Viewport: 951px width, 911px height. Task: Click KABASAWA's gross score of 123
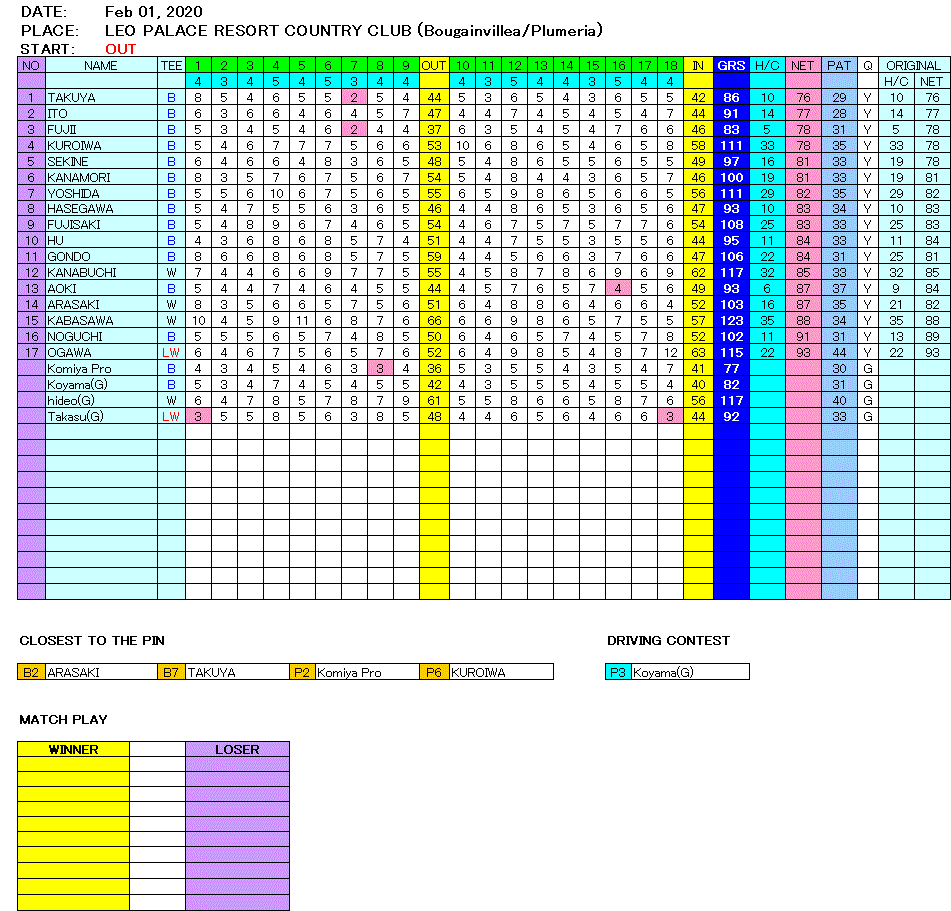(731, 321)
